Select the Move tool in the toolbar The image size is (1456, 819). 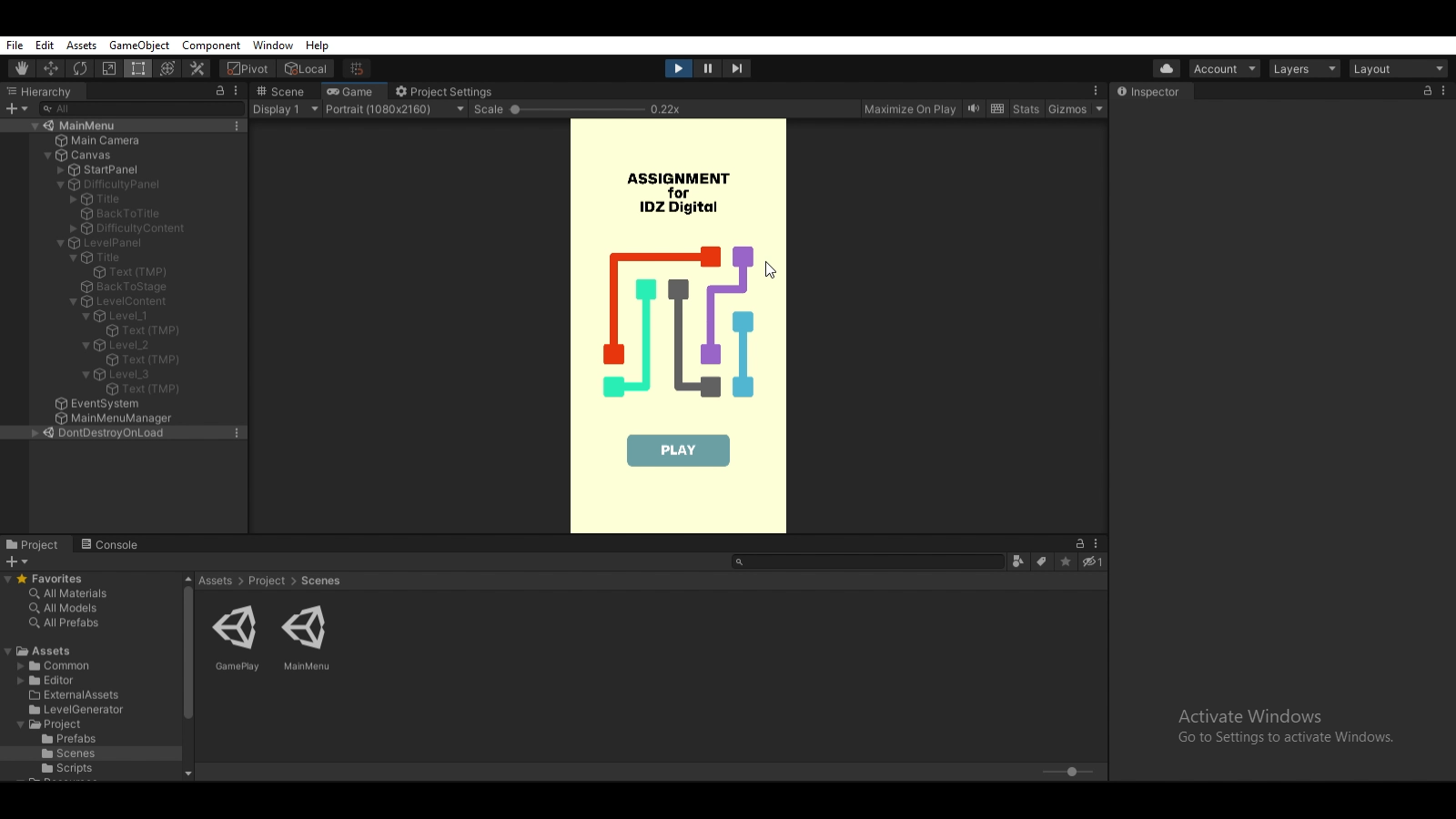point(51,68)
